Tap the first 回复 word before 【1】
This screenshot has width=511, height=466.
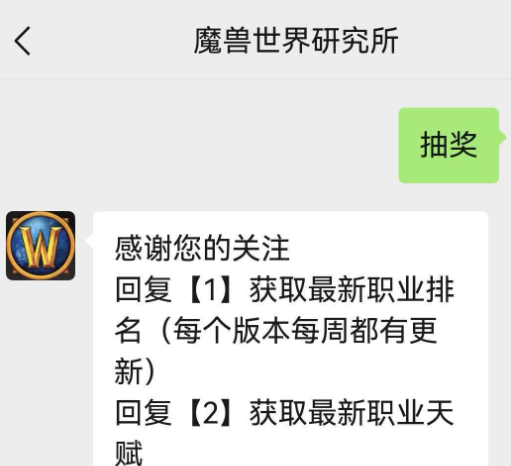tap(143, 289)
